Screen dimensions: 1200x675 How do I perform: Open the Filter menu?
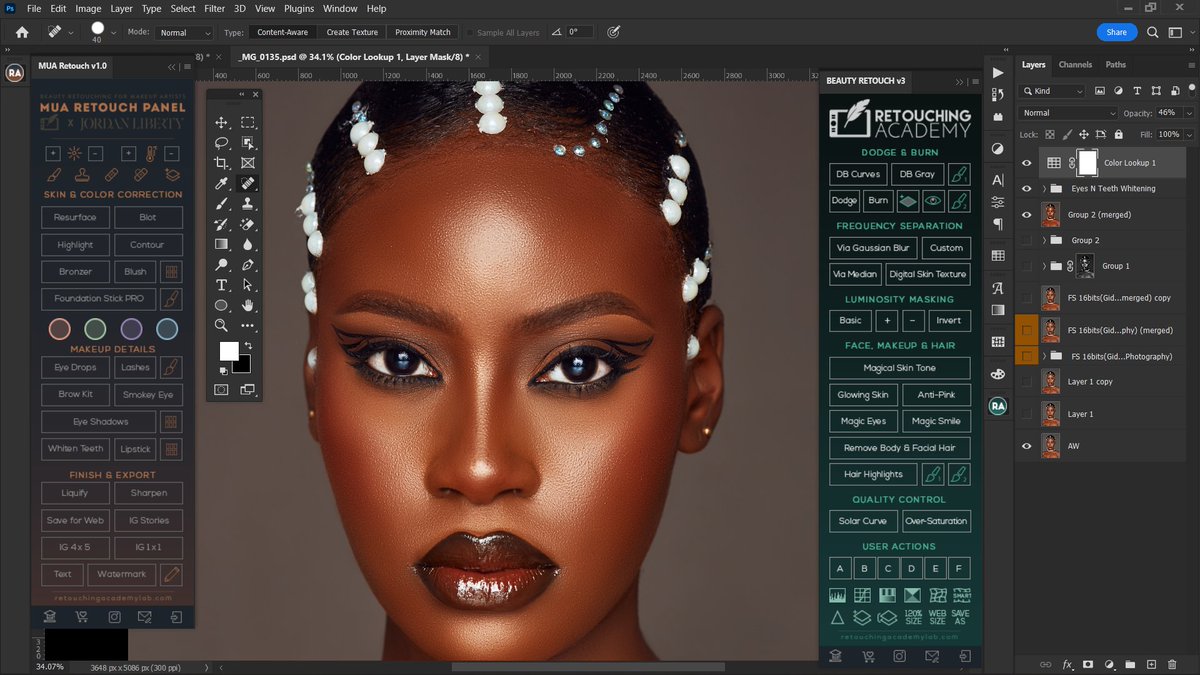tap(214, 8)
